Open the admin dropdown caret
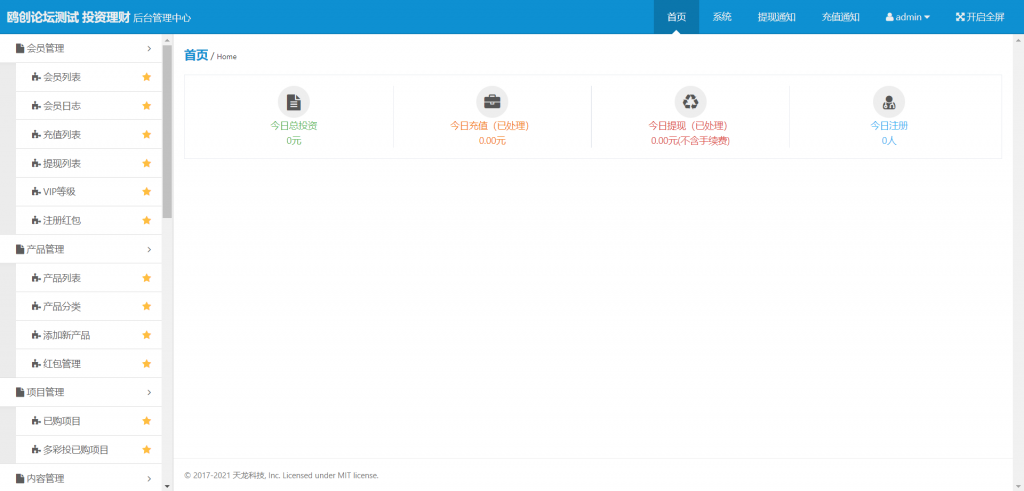 coord(927,18)
